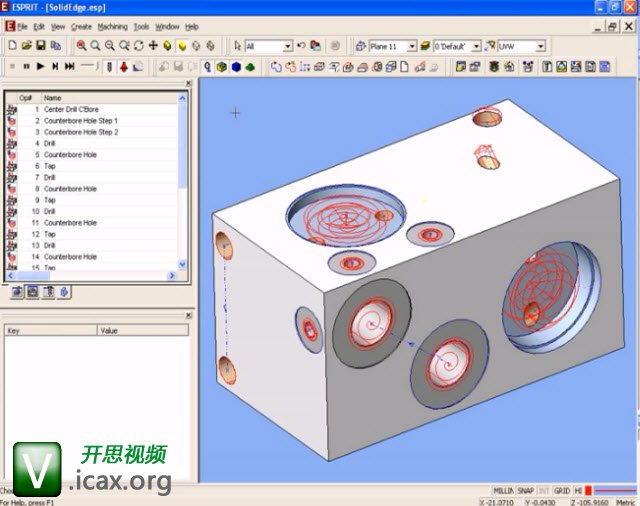640x506 pixels.
Task: Click the undo arrow icon
Action: click(301, 46)
